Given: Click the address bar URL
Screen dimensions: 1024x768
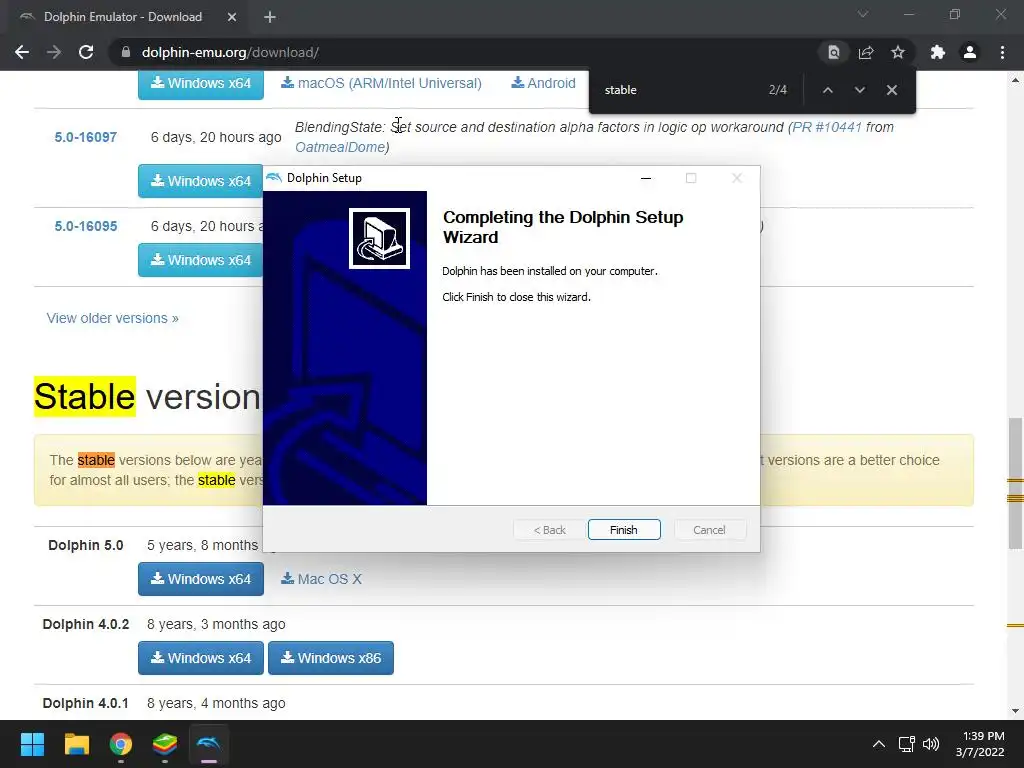Looking at the screenshot, I should pyautogui.click(x=230, y=52).
